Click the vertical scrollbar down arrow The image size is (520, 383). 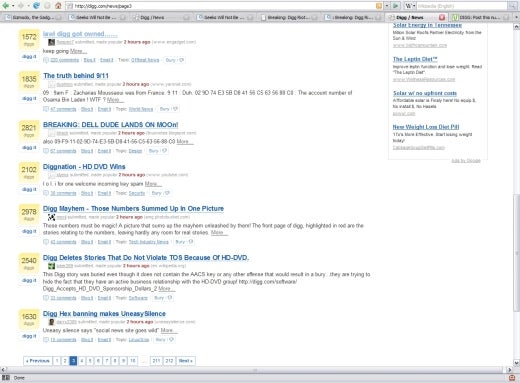(516, 363)
